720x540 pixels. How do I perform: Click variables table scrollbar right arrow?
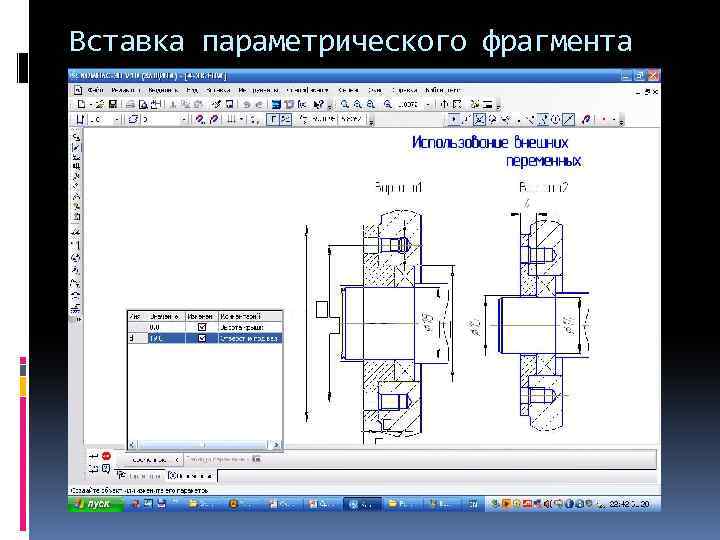pos(276,444)
